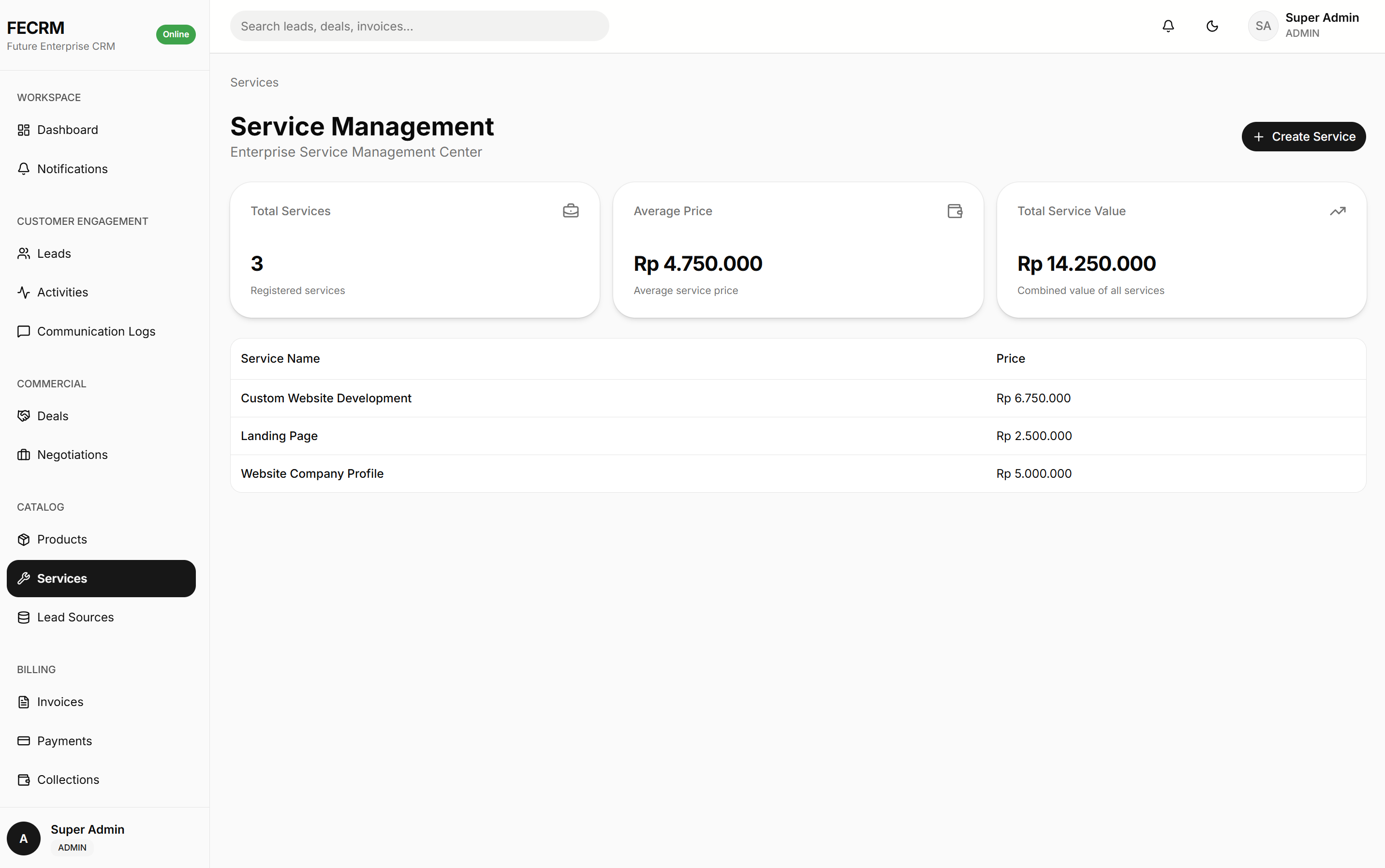Open notifications from top bar bell

[1168, 26]
